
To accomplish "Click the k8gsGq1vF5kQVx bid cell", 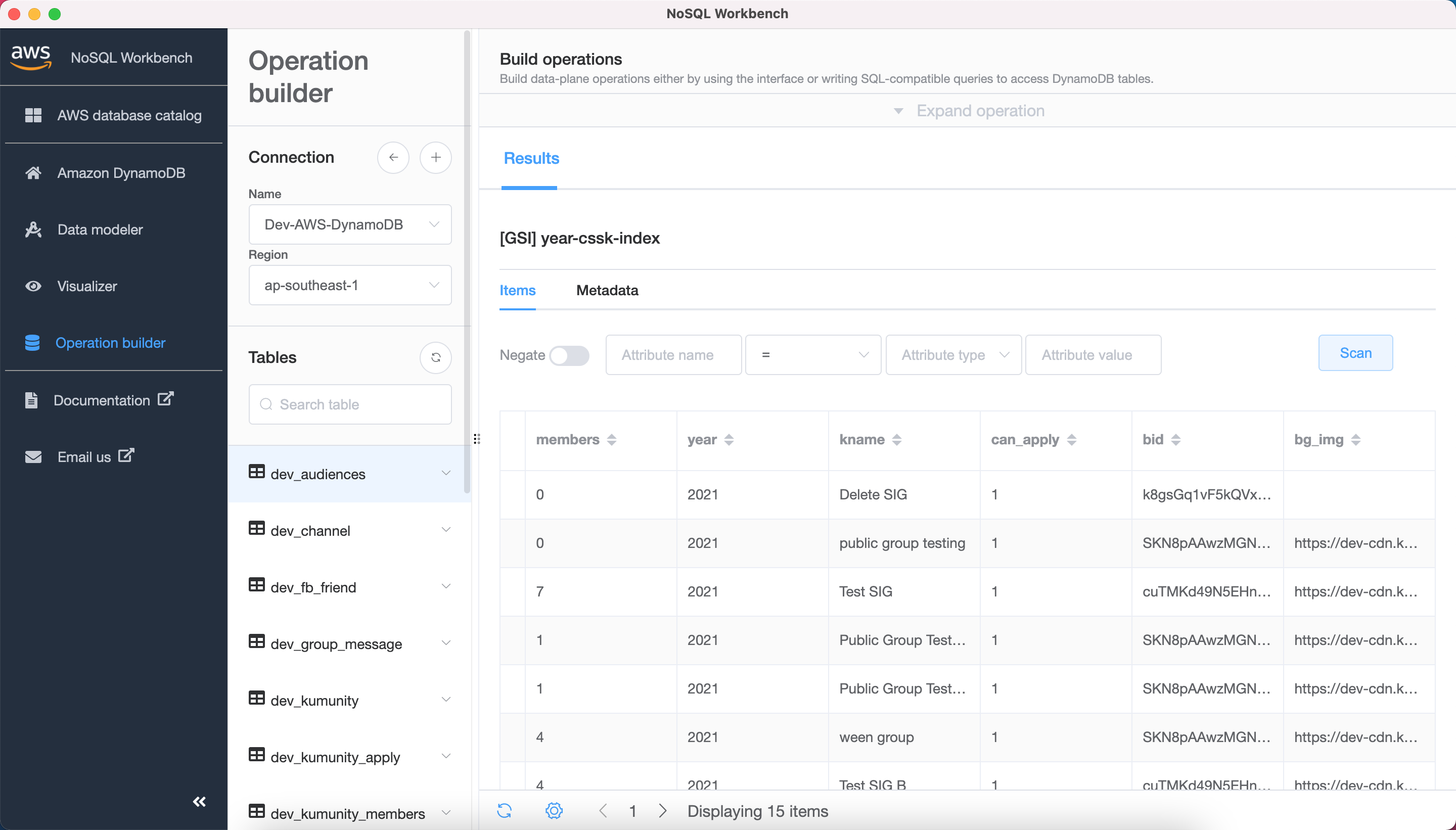I will tap(1206, 494).
